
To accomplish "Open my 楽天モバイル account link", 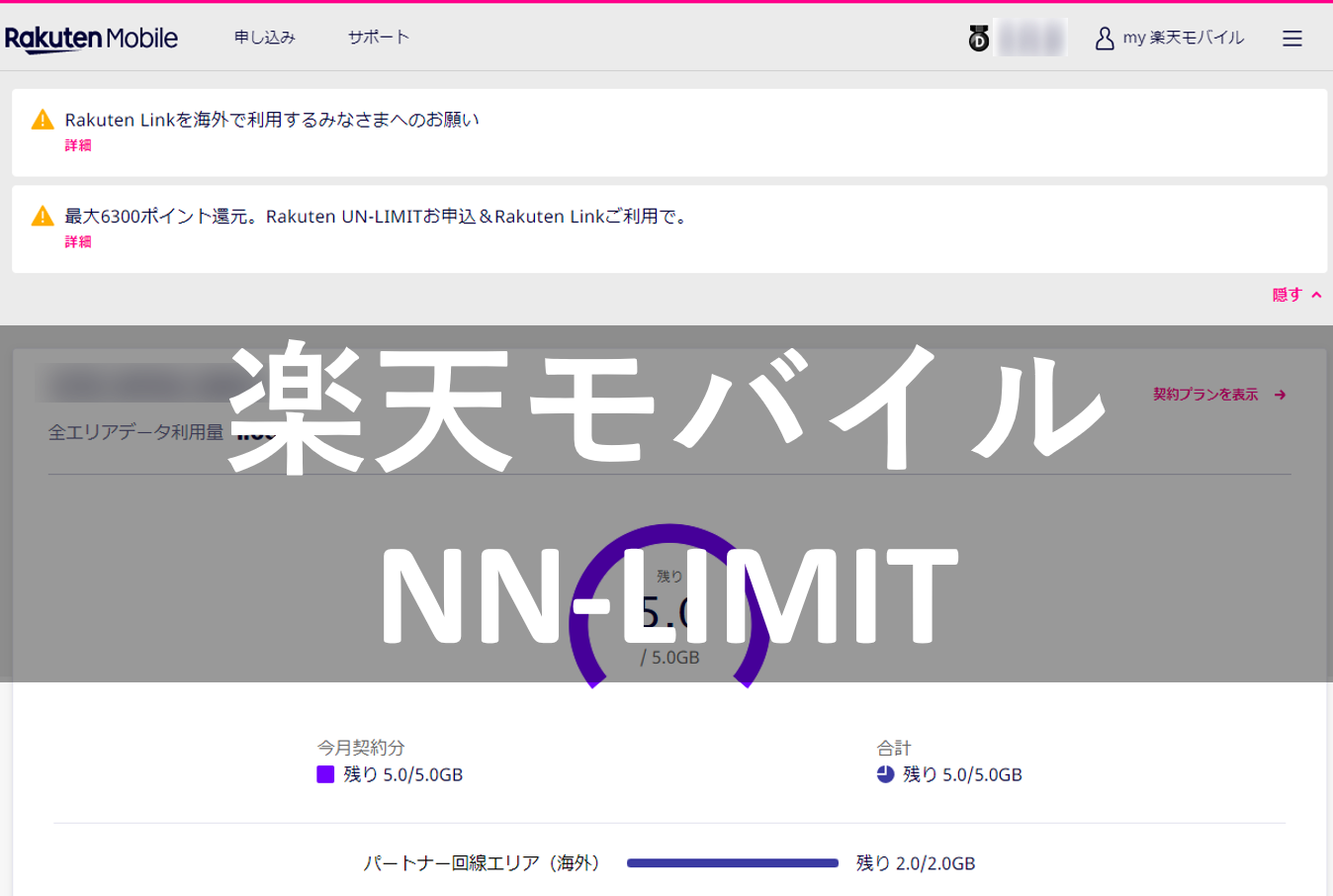I will coord(1183,38).
